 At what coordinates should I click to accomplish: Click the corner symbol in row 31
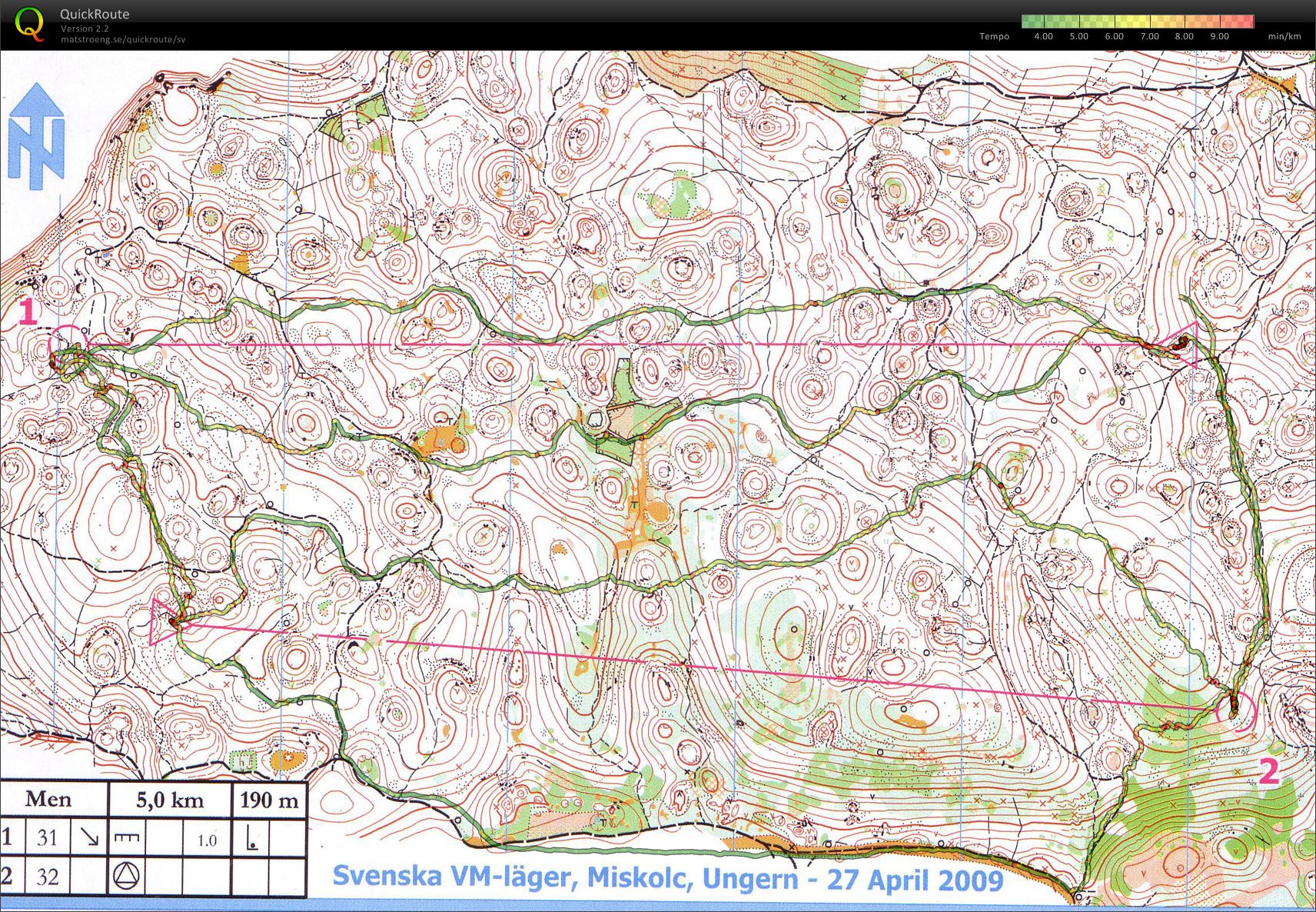pos(251,838)
